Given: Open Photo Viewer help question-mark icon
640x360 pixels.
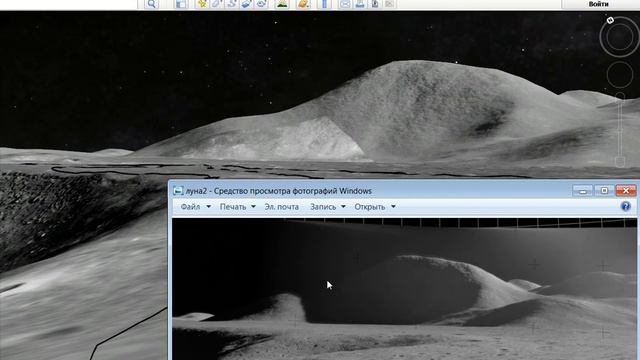Looking at the screenshot, I should 626,207.
